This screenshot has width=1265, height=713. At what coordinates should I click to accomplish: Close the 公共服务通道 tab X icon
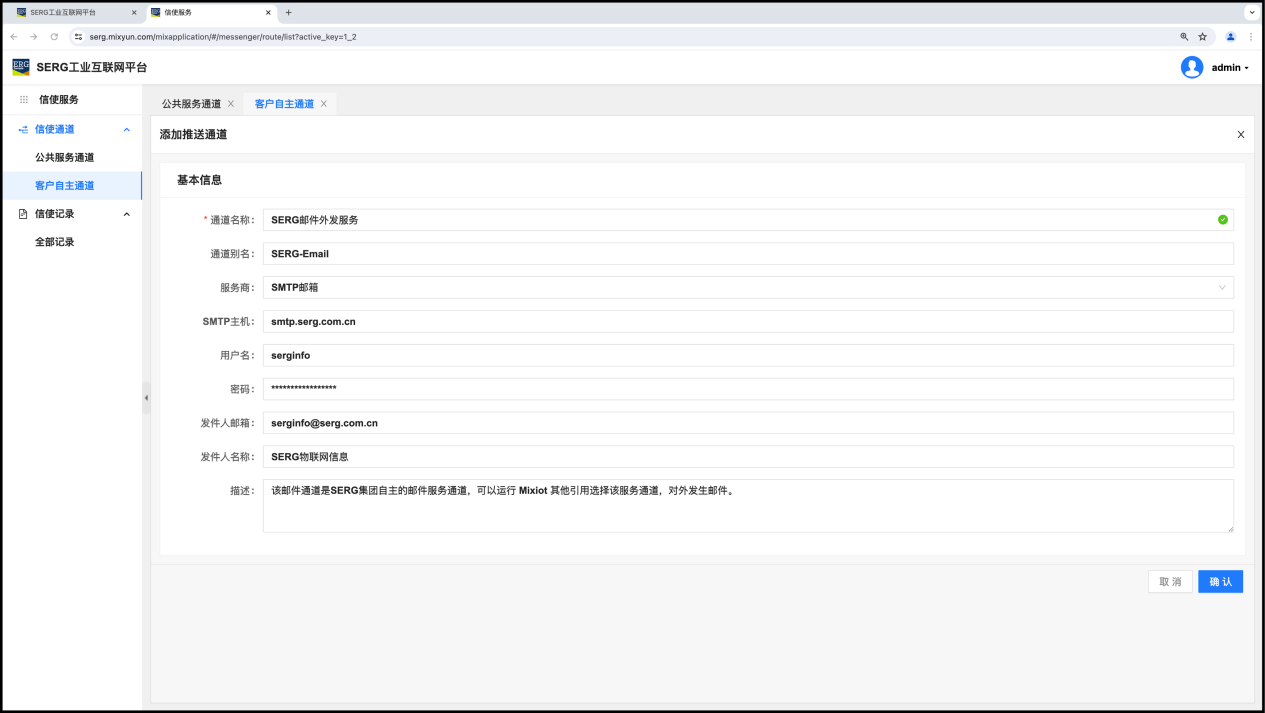click(231, 104)
